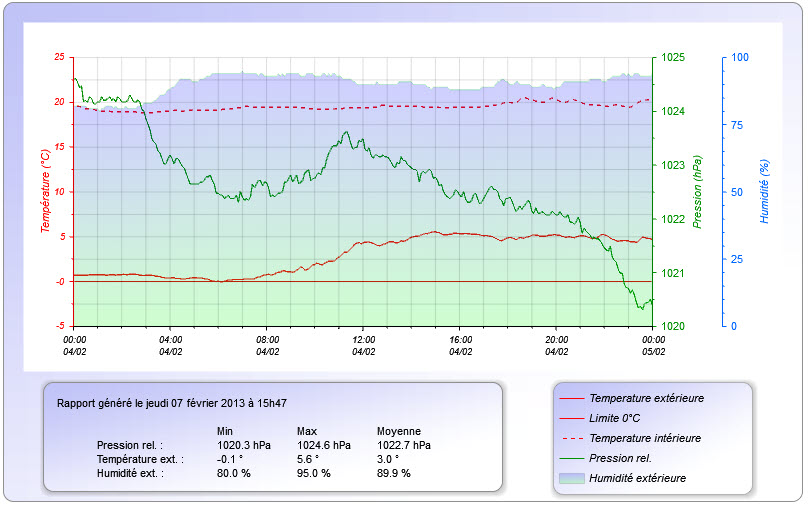Click the min pressure value 1020.3 hPa

[244, 445]
